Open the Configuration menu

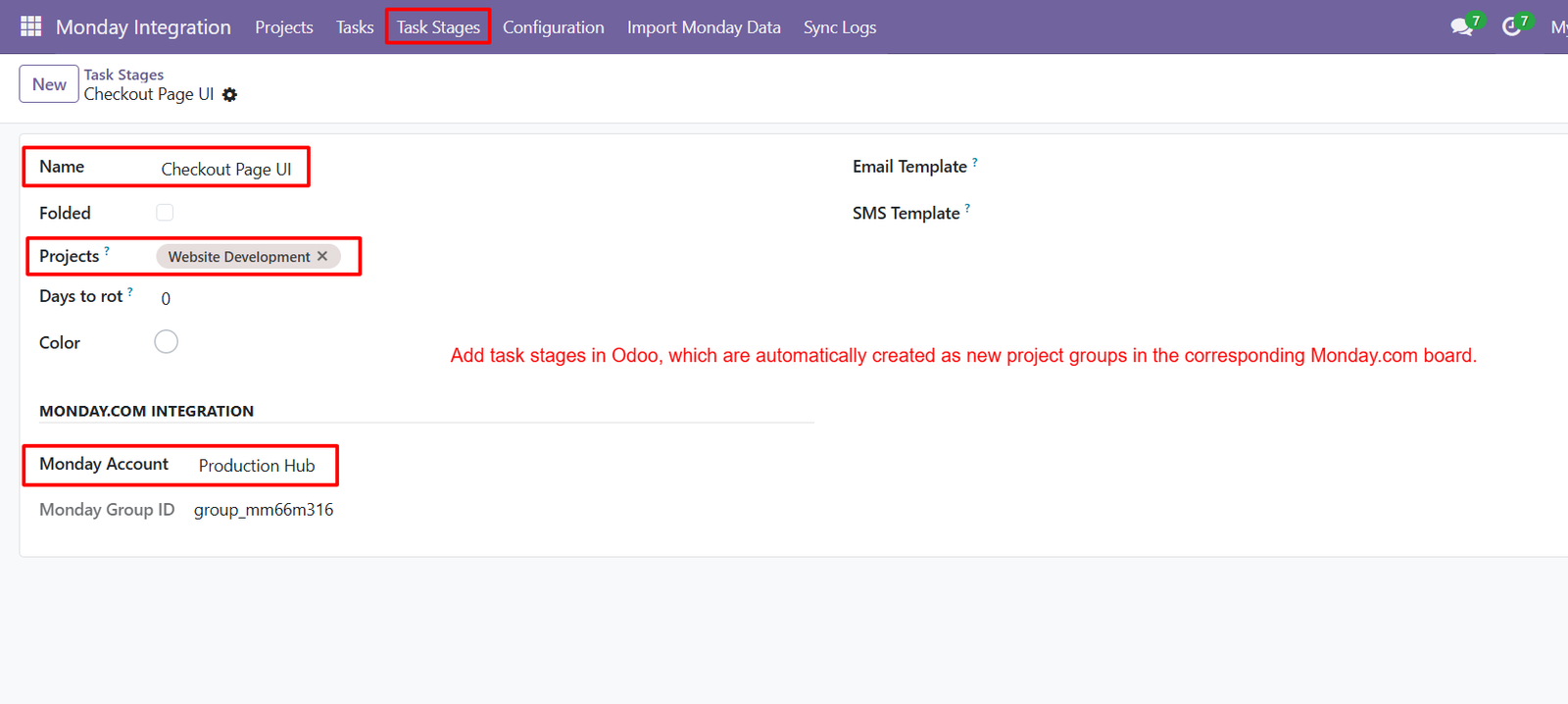click(x=554, y=27)
